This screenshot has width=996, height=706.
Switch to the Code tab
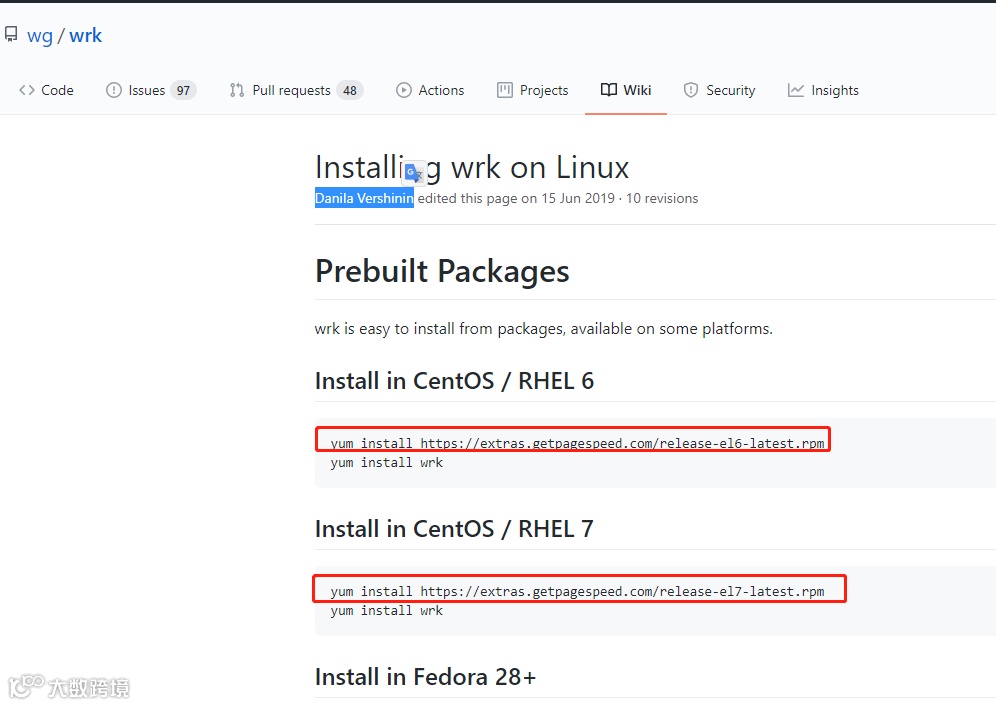[46, 90]
